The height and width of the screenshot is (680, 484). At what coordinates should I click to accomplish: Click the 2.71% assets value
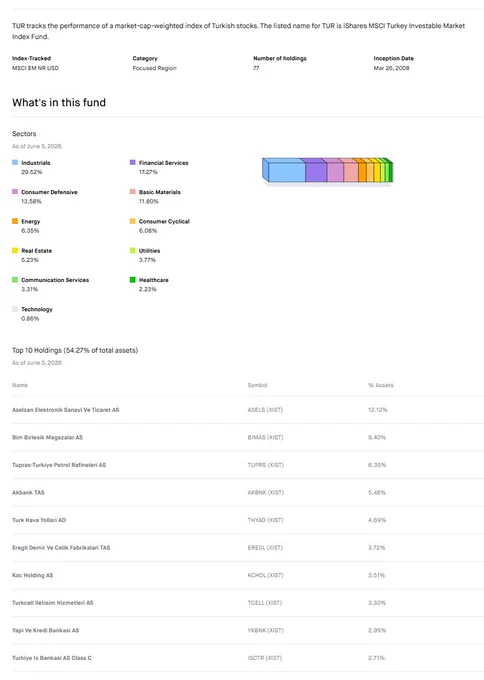[x=376, y=658]
